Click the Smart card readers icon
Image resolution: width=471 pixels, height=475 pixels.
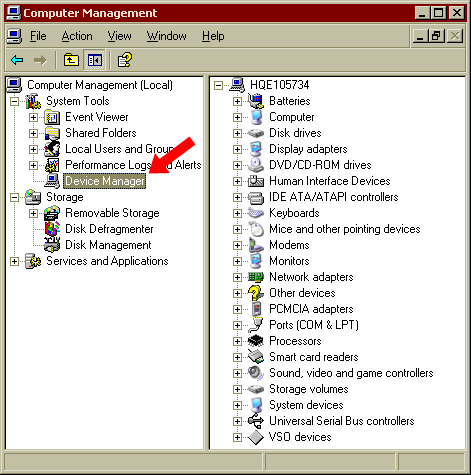[256, 357]
